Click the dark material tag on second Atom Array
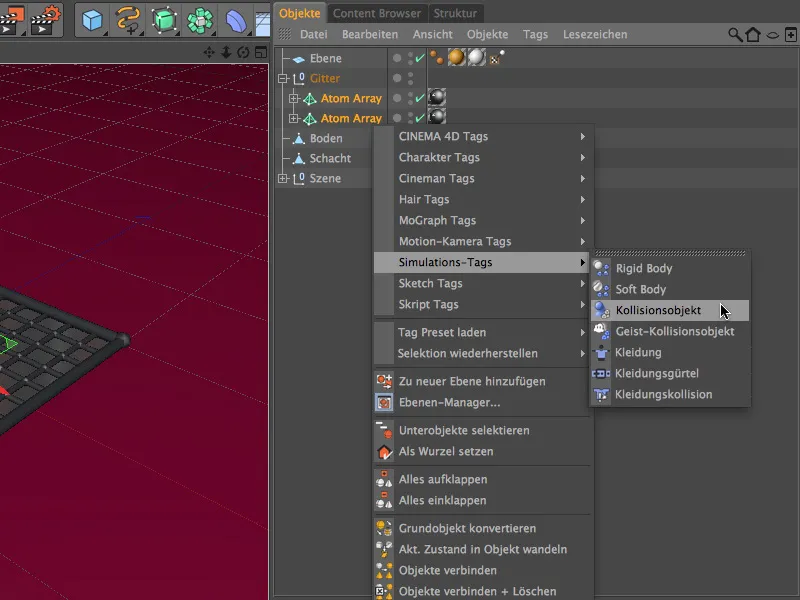 (x=437, y=117)
